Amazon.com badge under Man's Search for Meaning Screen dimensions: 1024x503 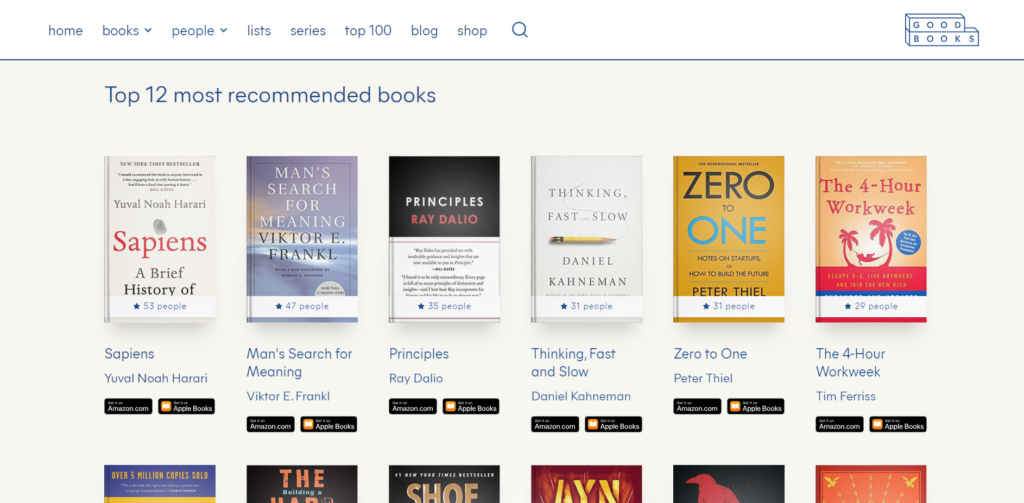pos(270,425)
